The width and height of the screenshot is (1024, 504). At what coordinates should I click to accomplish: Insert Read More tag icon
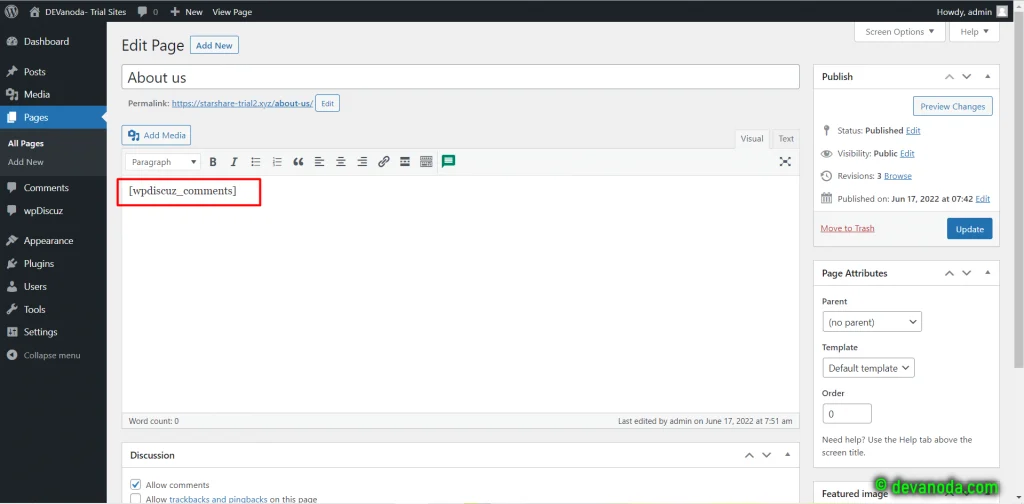pyautogui.click(x=405, y=162)
